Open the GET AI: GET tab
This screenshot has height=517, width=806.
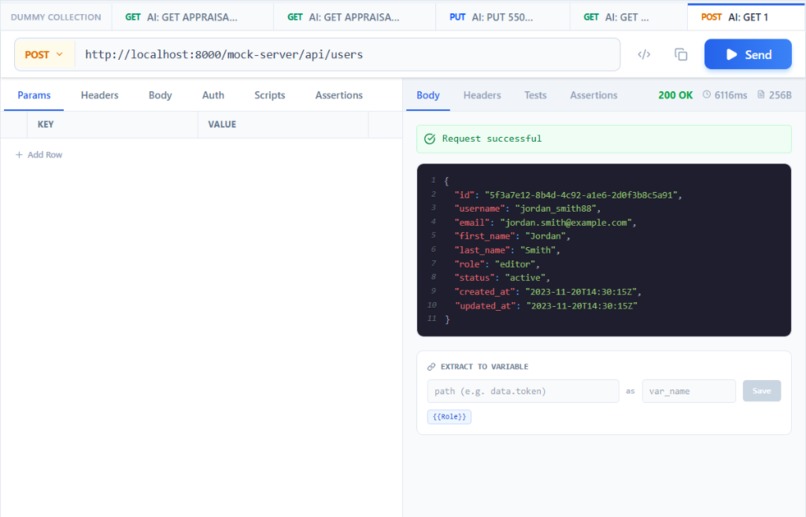[628, 17]
